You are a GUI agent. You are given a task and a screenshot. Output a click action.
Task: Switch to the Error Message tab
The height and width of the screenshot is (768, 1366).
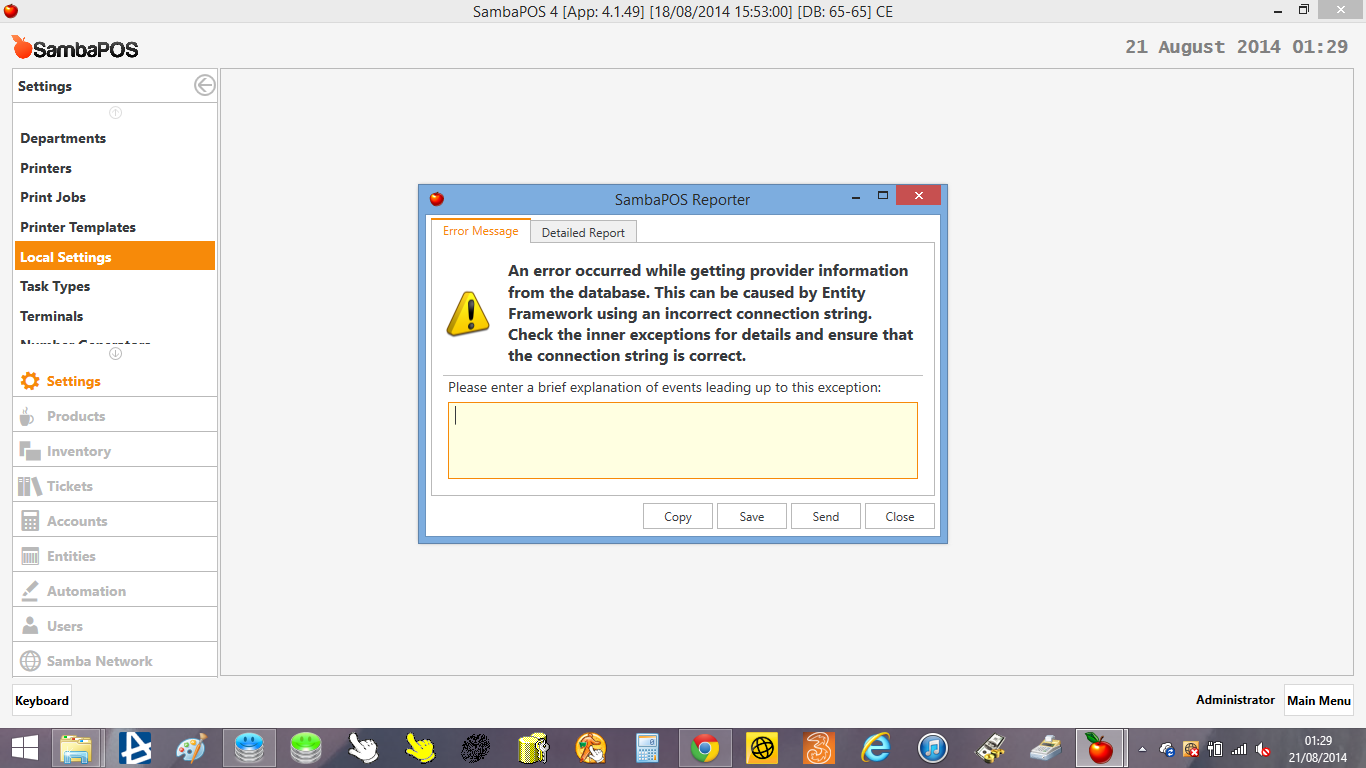click(x=481, y=231)
